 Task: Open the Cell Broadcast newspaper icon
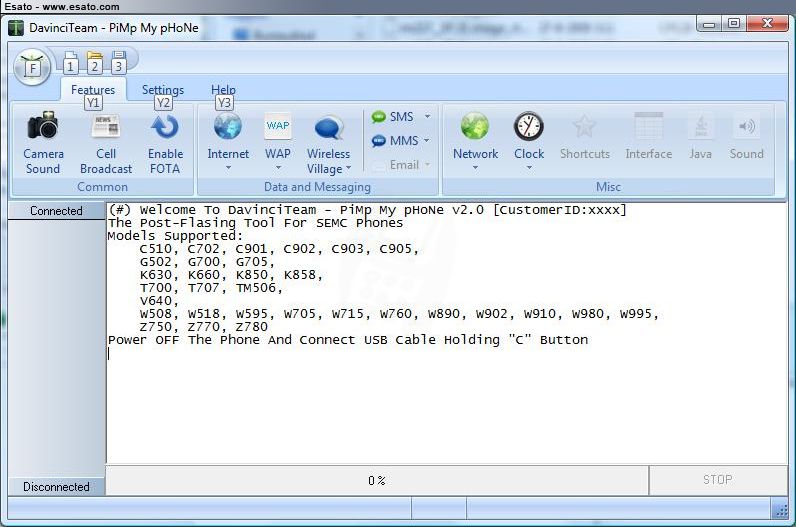[x=106, y=126]
